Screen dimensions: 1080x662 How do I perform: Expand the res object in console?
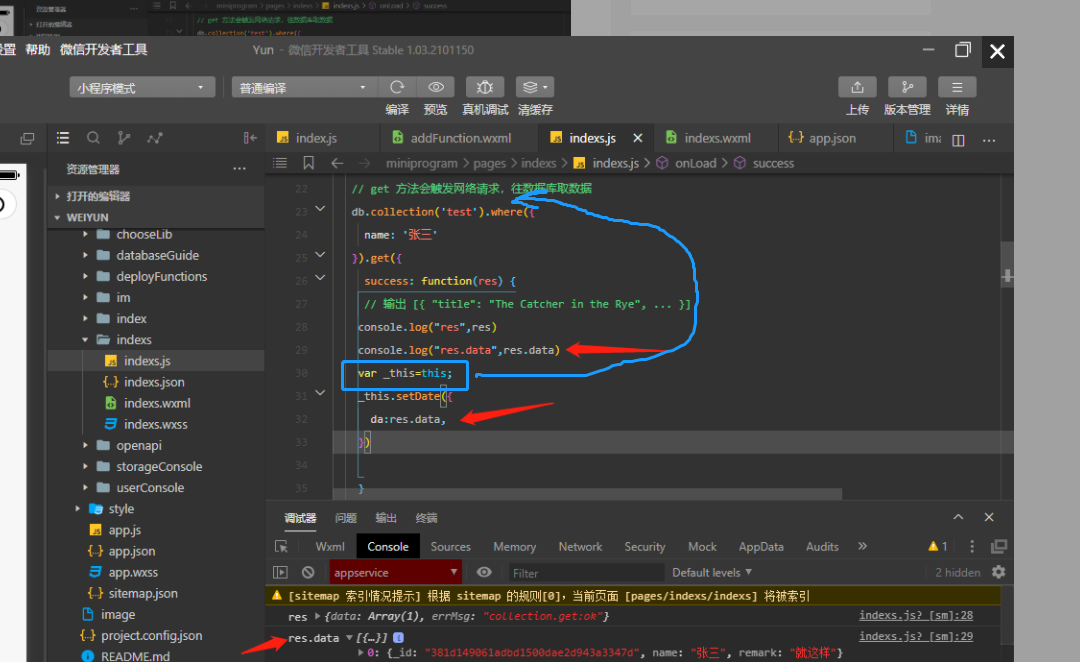pos(318,616)
